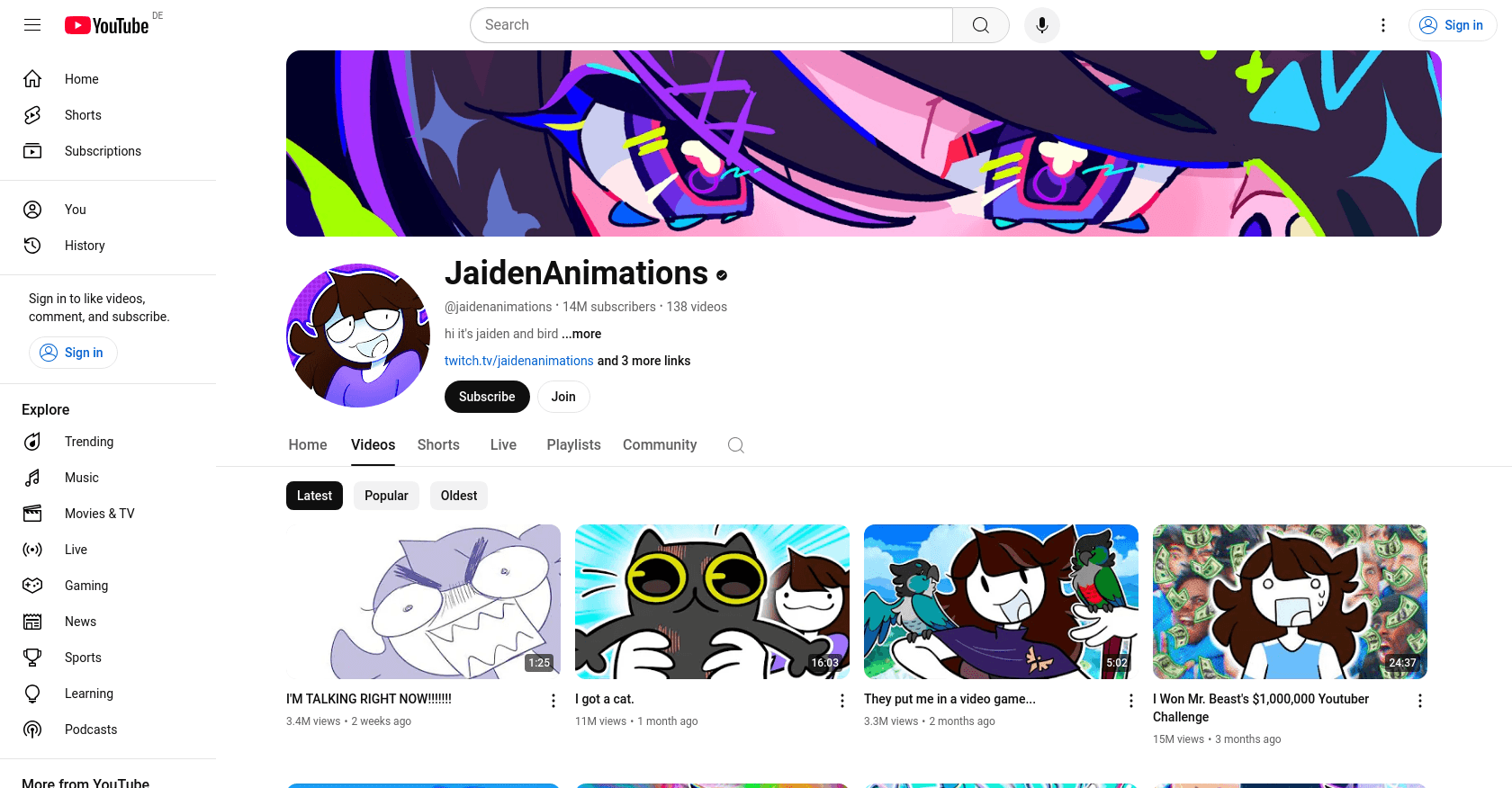Click into the Search input field

pyautogui.click(x=711, y=25)
